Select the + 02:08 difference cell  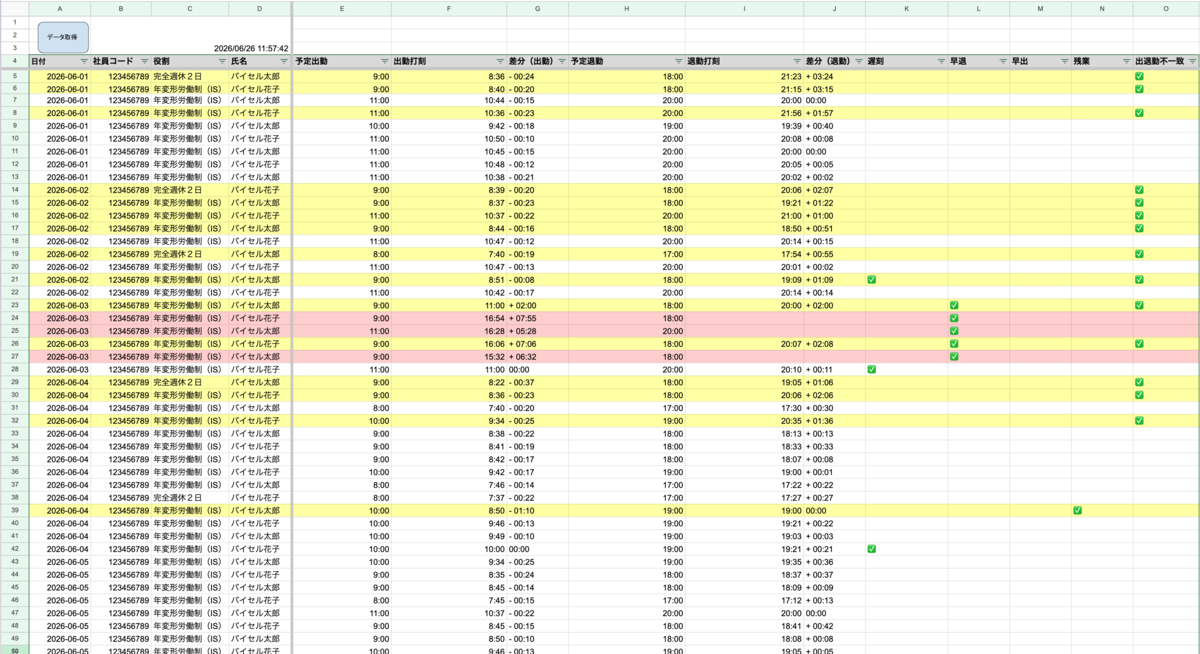point(834,344)
